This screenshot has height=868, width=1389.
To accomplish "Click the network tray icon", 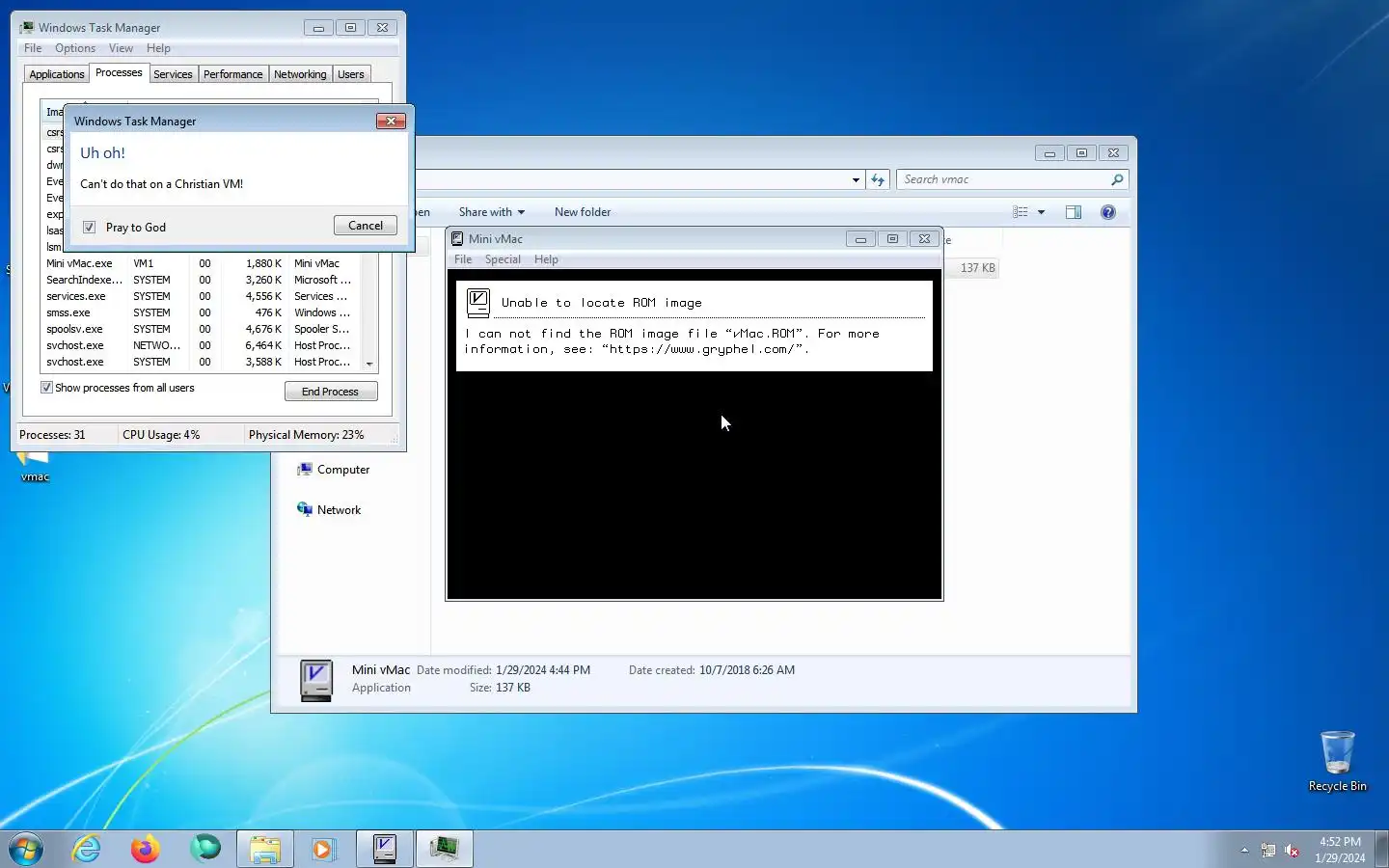I will (1268, 851).
